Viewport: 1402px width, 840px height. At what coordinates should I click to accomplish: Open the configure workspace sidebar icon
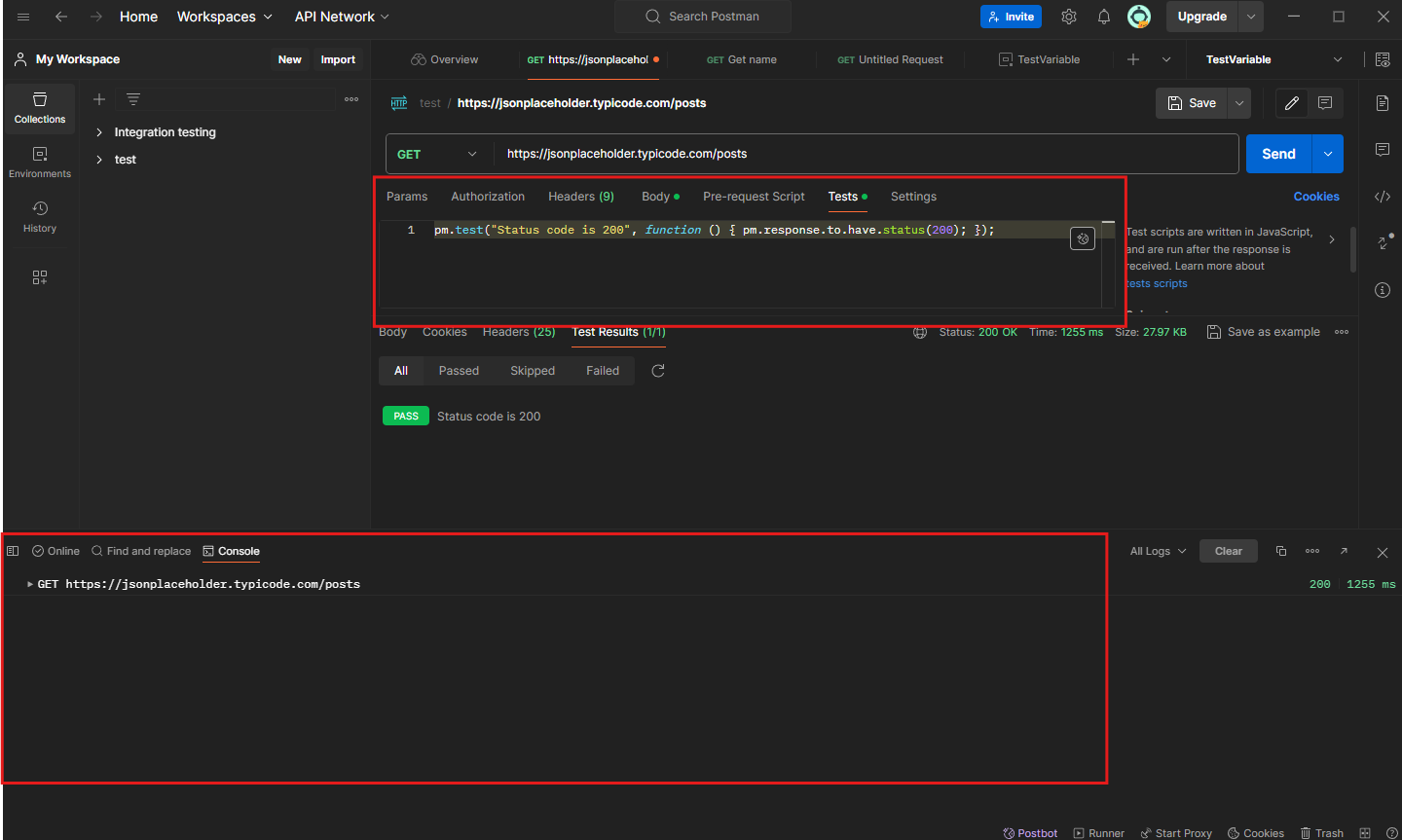click(40, 277)
